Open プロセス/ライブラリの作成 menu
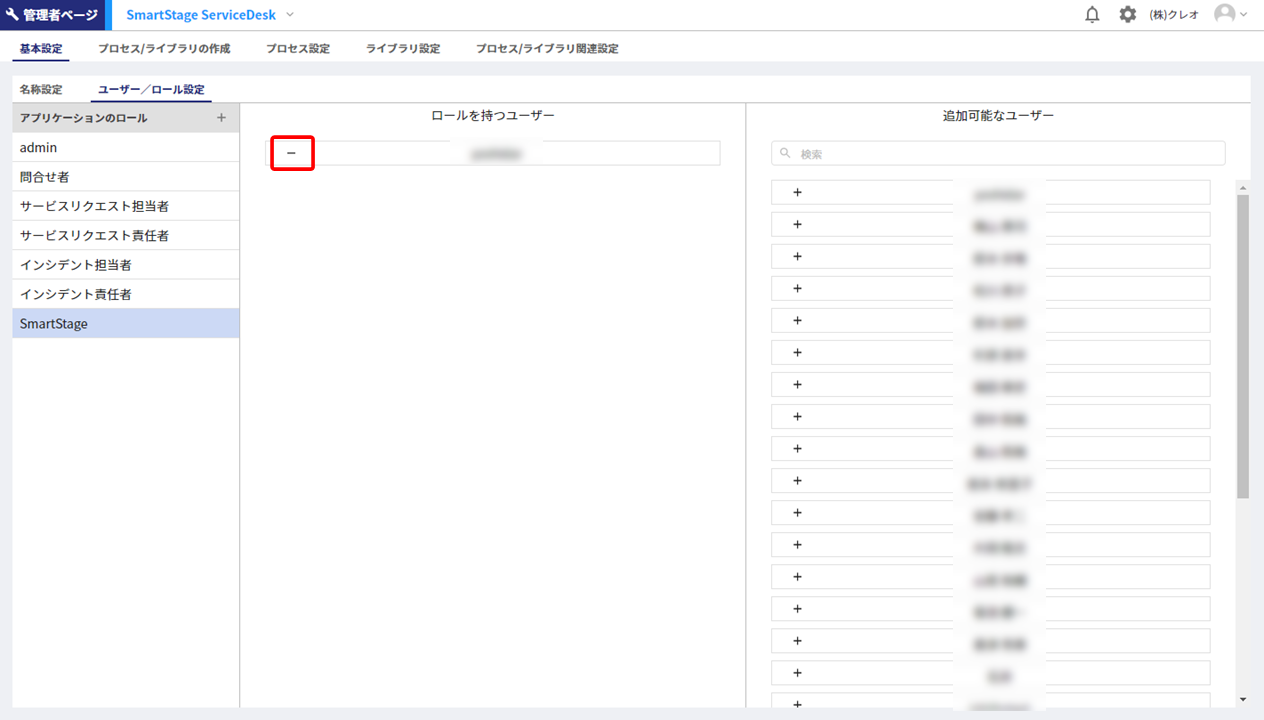Screen dimensions: 1264x720 164,48
